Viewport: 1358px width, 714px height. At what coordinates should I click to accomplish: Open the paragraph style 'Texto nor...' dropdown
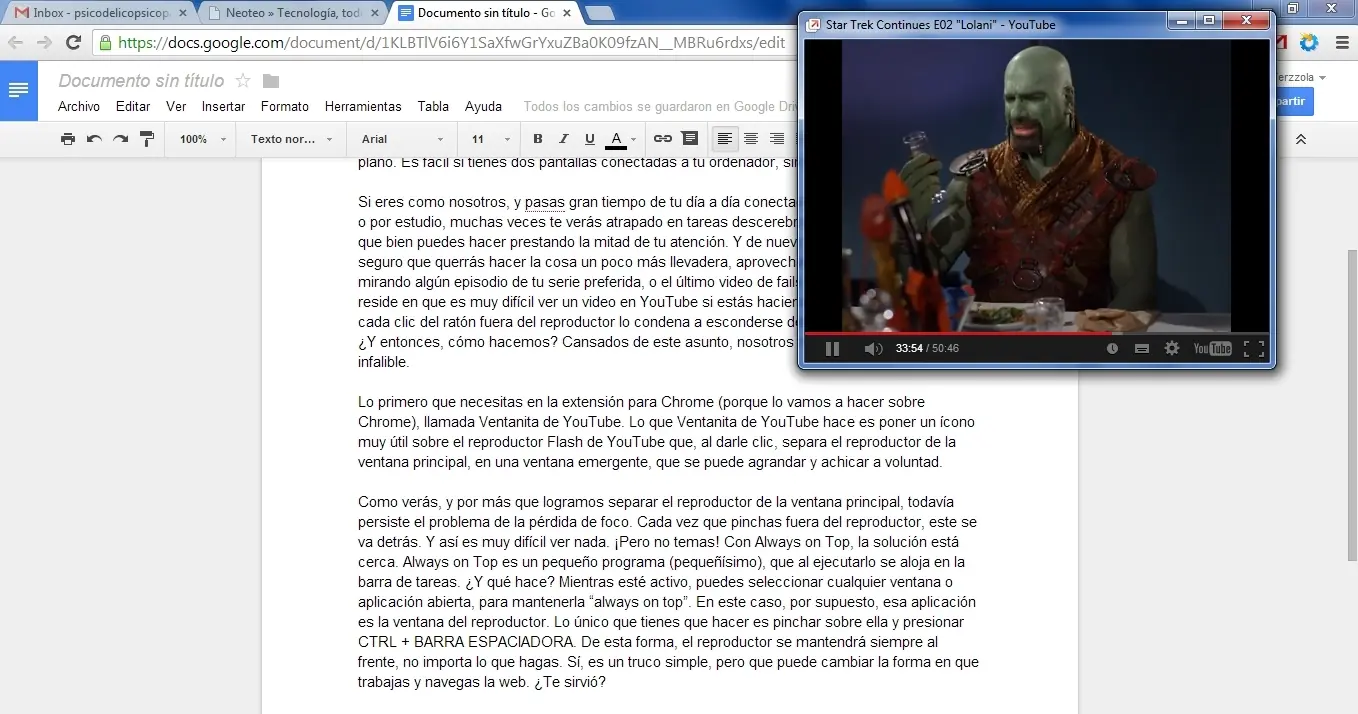click(x=290, y=139)
